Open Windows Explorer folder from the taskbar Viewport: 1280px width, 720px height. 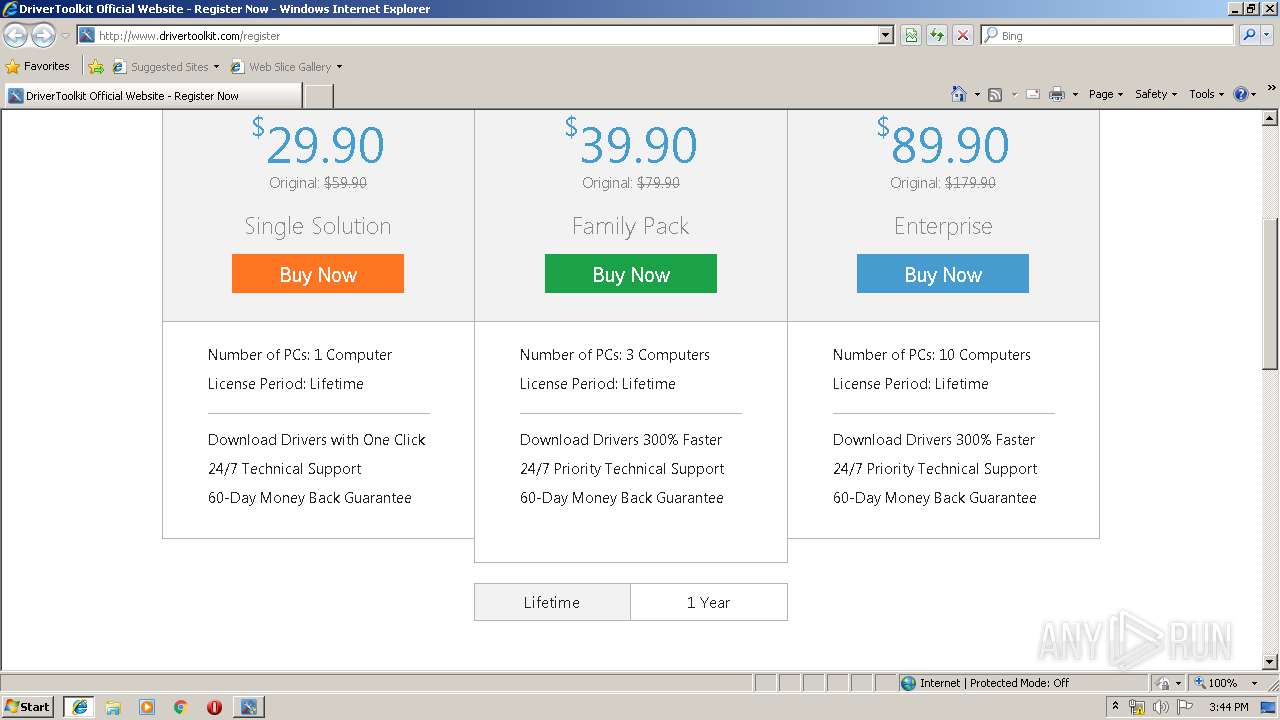(x=113, y=707)
